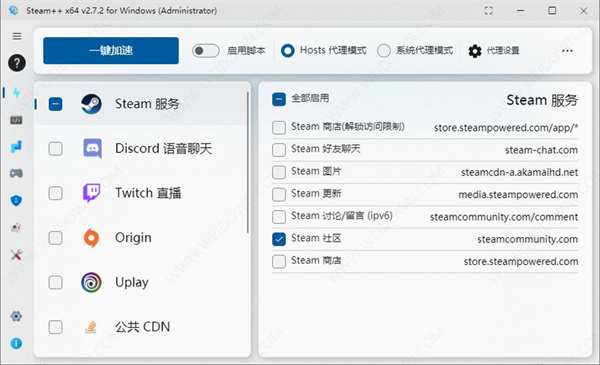
Task: Select the Origin list item
Action: 142,238
